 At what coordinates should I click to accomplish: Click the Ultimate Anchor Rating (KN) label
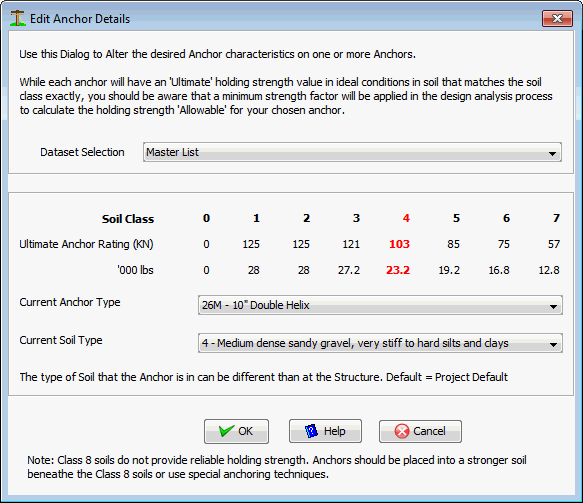pos(86,244)
